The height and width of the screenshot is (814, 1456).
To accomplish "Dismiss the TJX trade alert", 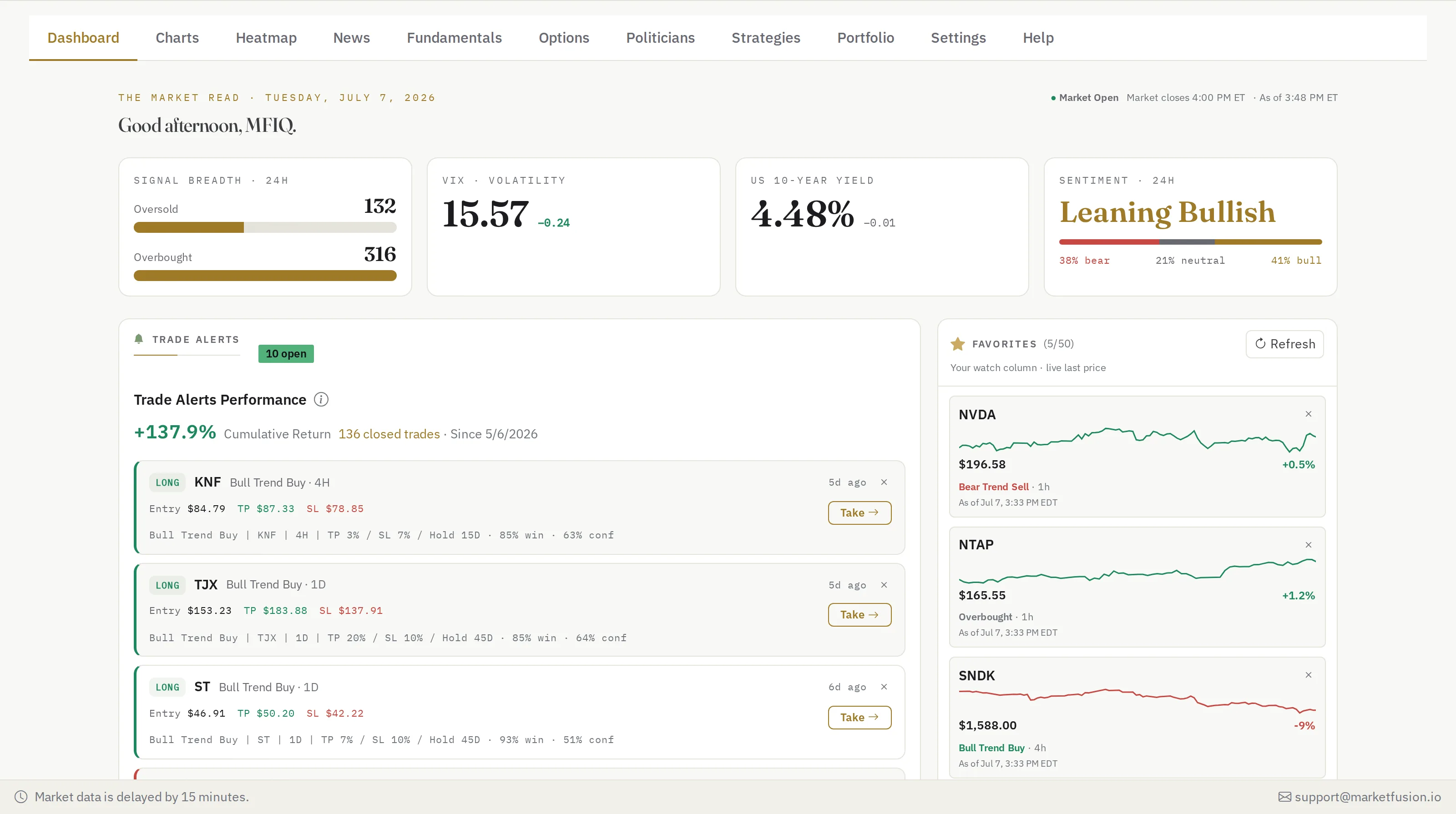I will pyautogui.click(x=884, y=585).
